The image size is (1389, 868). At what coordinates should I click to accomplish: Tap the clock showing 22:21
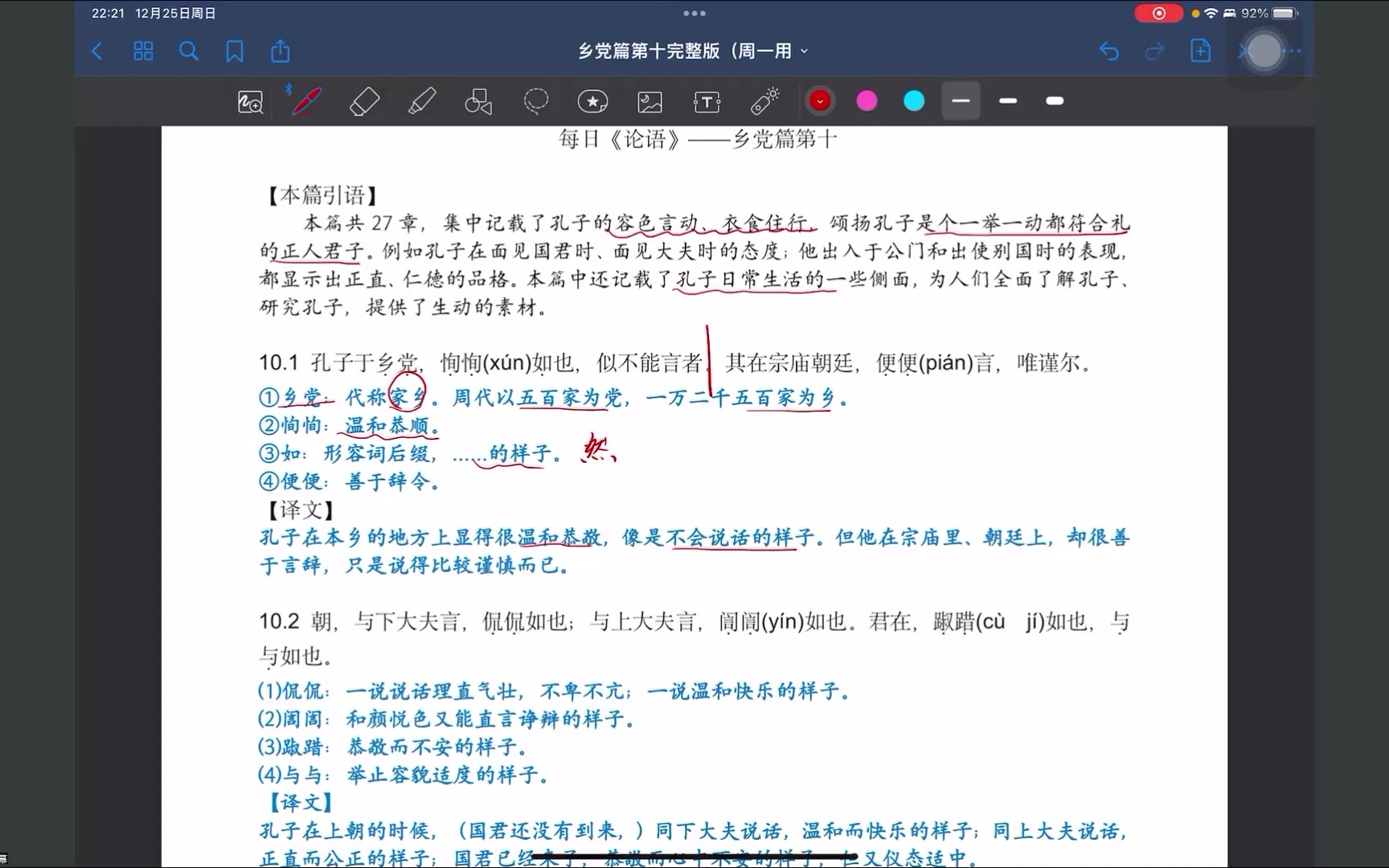point(108,14)
